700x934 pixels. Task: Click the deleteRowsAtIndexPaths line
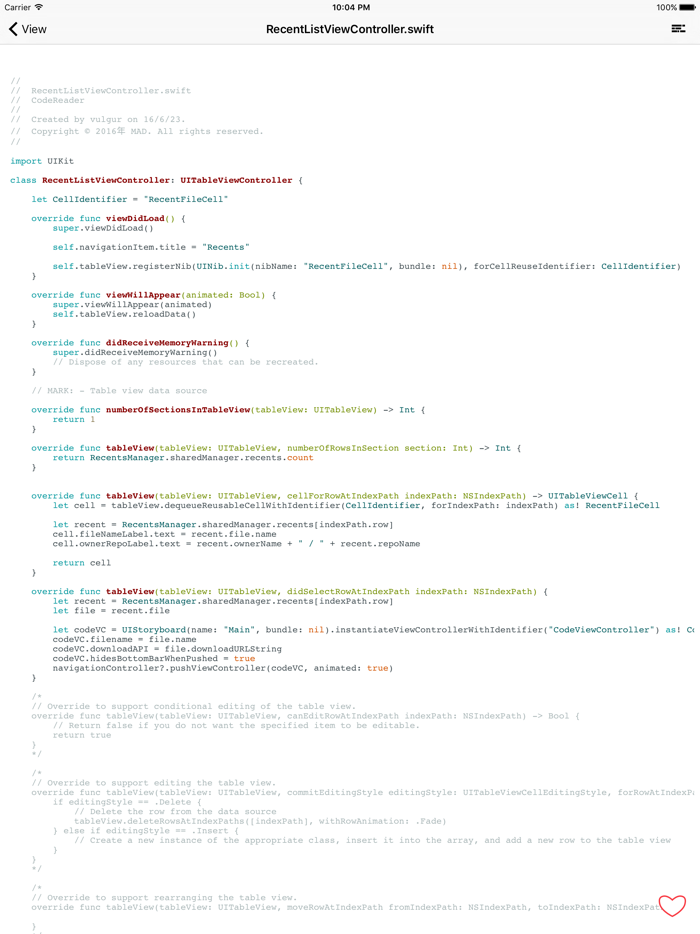[260, 821]
